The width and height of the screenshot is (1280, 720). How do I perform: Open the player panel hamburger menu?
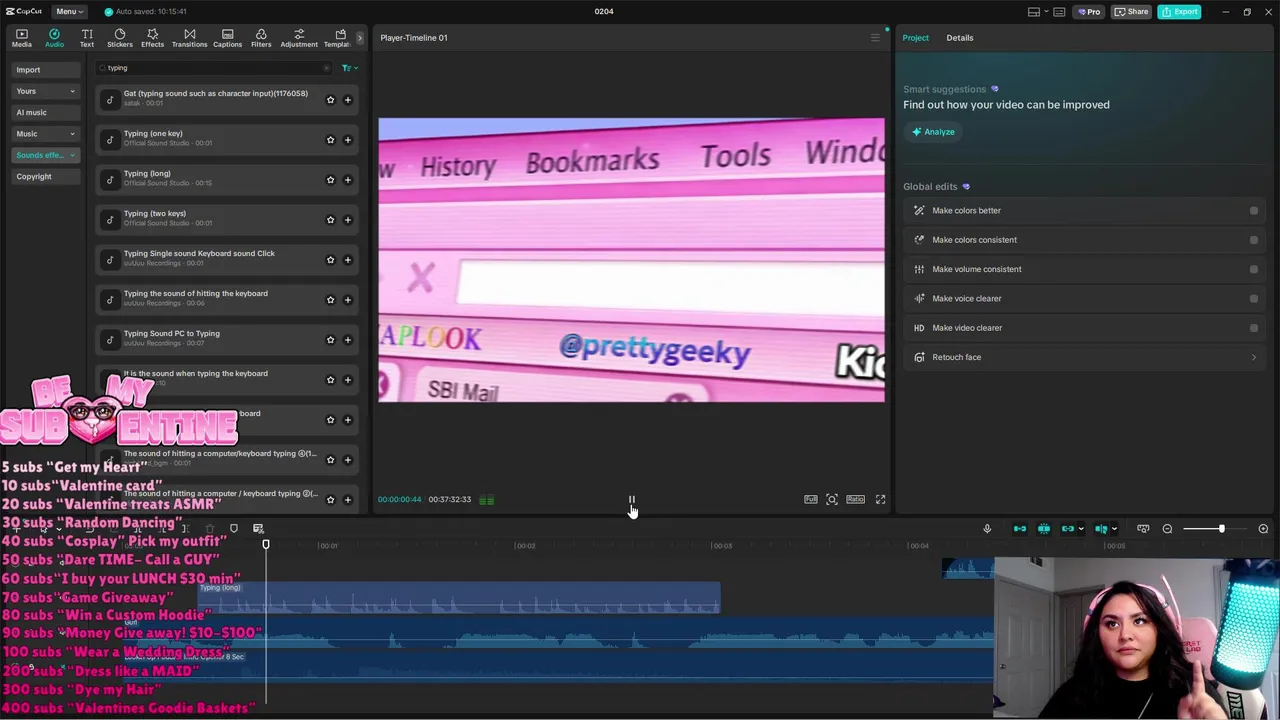875,38
